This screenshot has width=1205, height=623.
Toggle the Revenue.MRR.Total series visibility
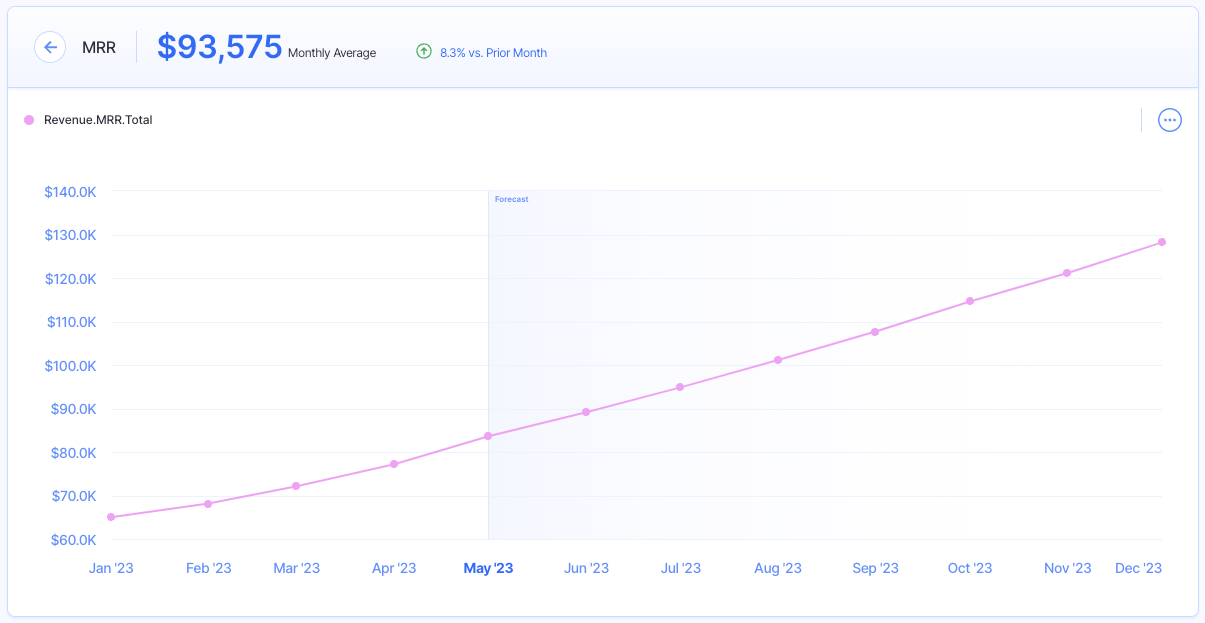pyautogui.click(x=97, y=119)
